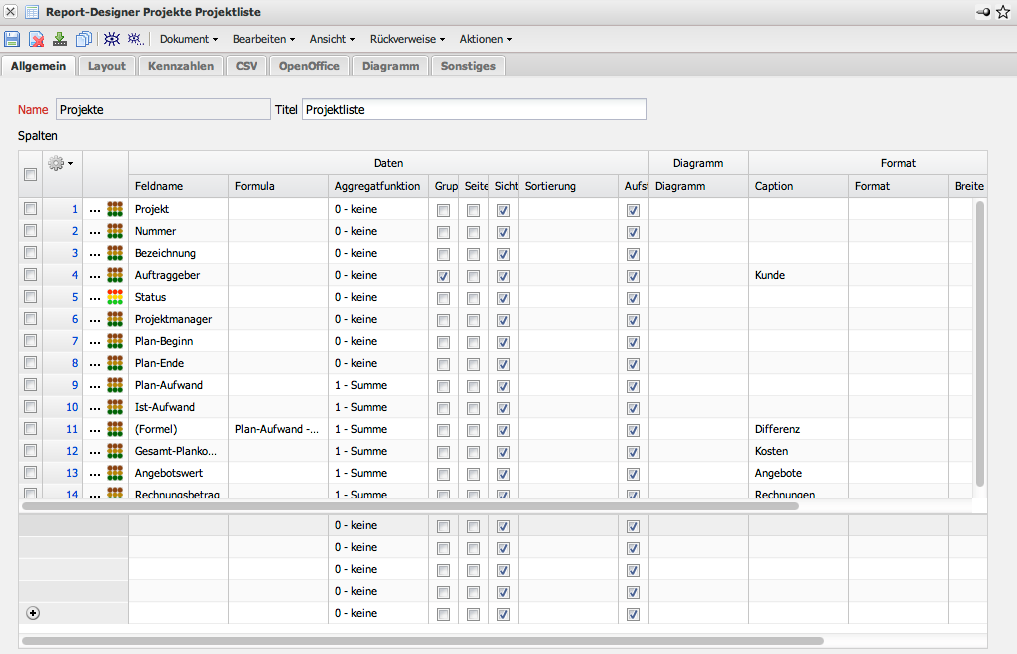1017x654 pixels.
Task: Click the plus icon to add row
Action: [x=33, y=613]
